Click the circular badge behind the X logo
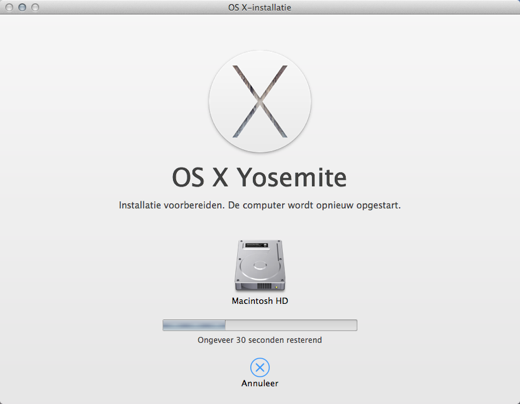Screen dimensions: 520x404 [260, 101]
